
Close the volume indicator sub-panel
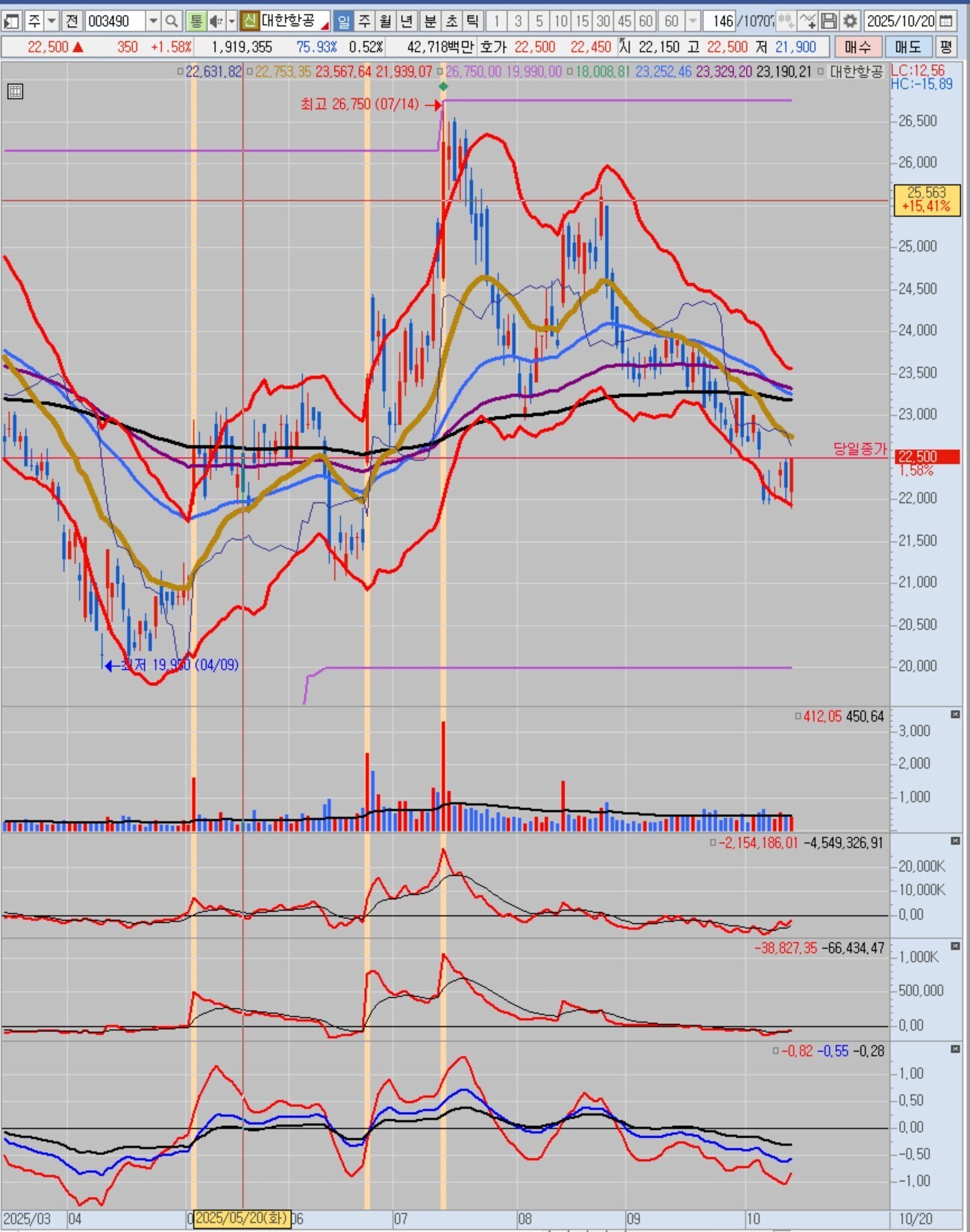[955, 715]
